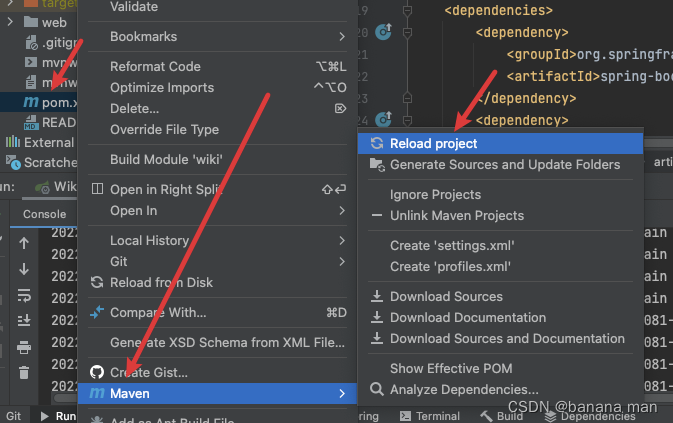Click Create Gist... entry

click(x=217, y=372)
